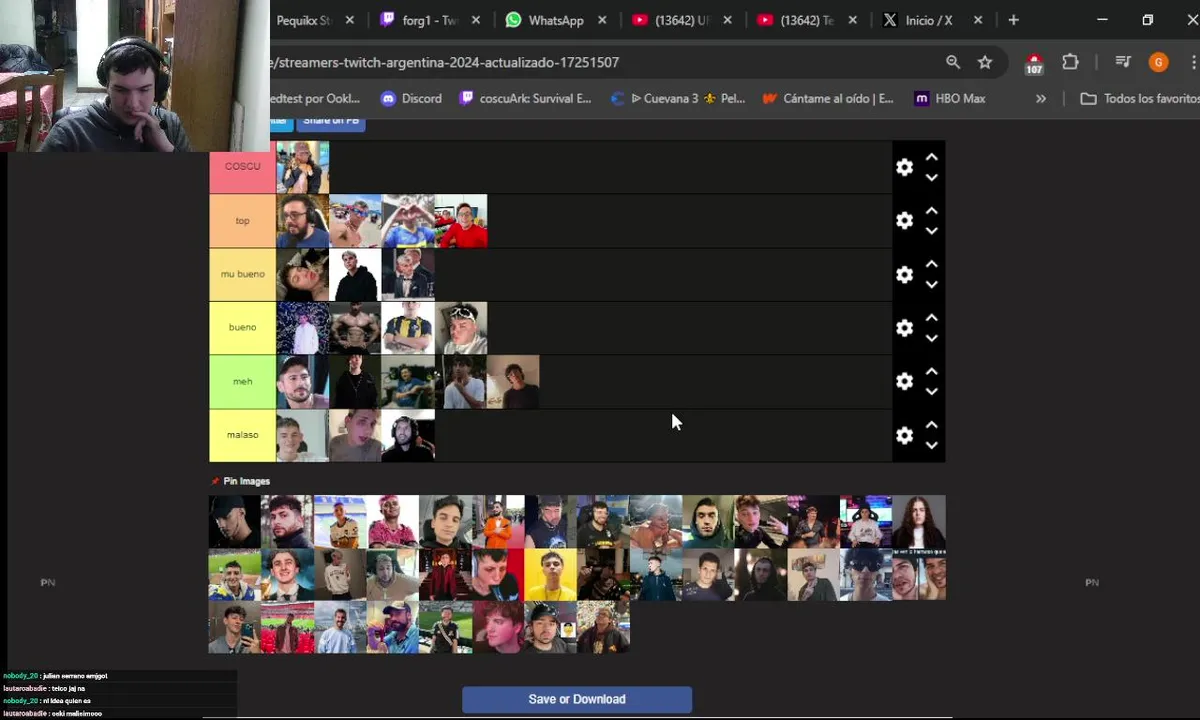
Task: Open settings gear for the meh tier row
Action: click(904, 382)
